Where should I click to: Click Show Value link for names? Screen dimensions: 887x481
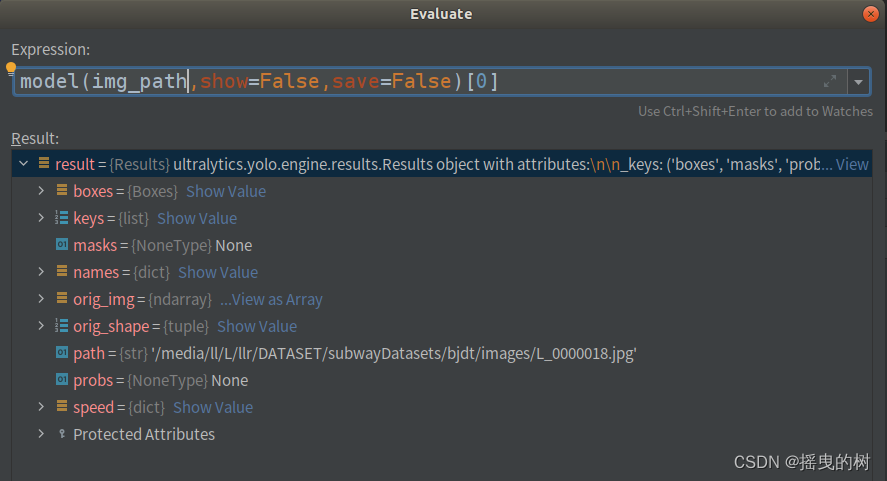[218, 272]
